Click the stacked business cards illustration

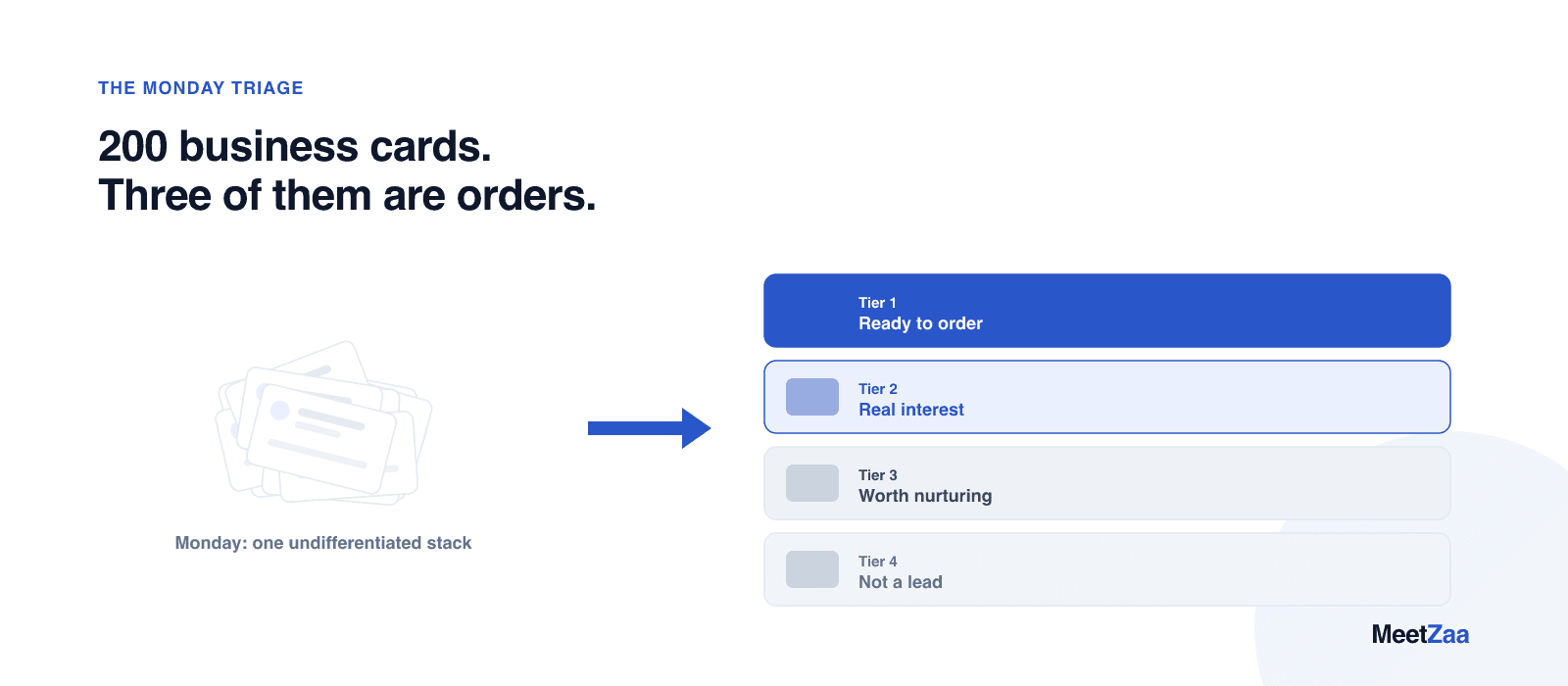tap(323, 422)
